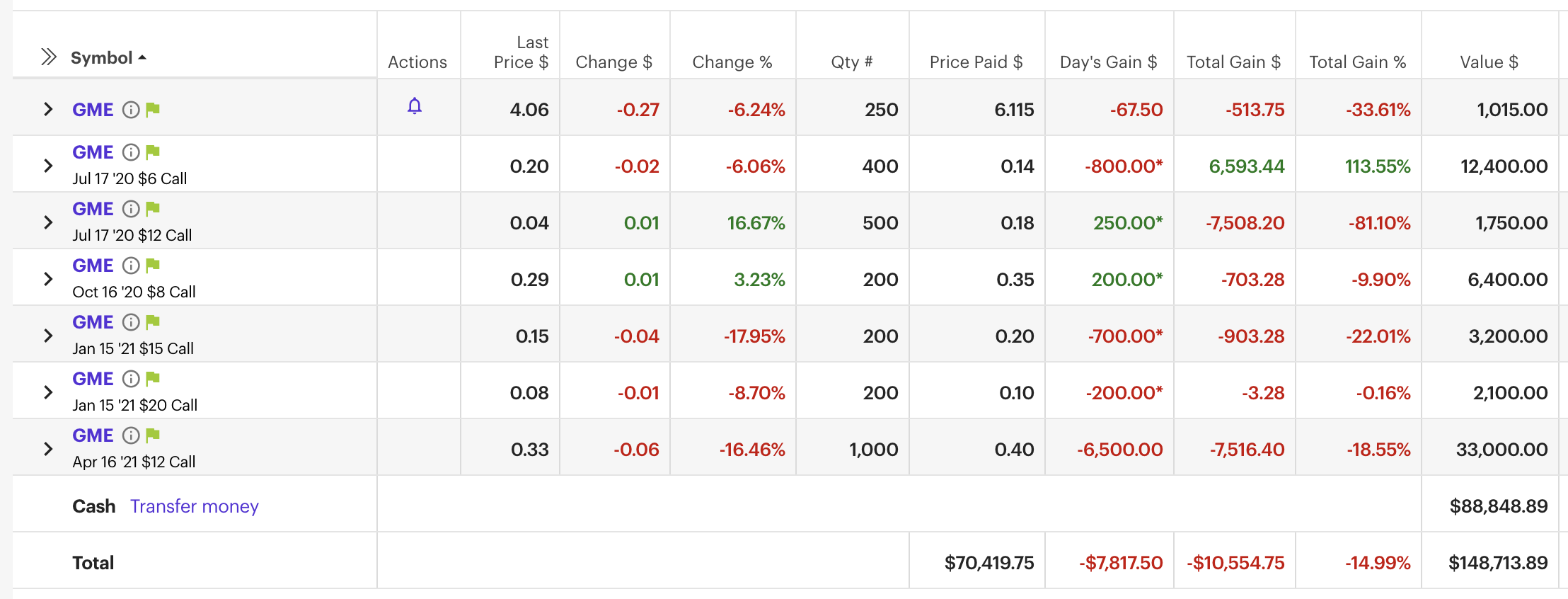Viewport: 1568px width, 599px height.
Task: Sort by Price Paid $ column
Action: coord(976,62)
